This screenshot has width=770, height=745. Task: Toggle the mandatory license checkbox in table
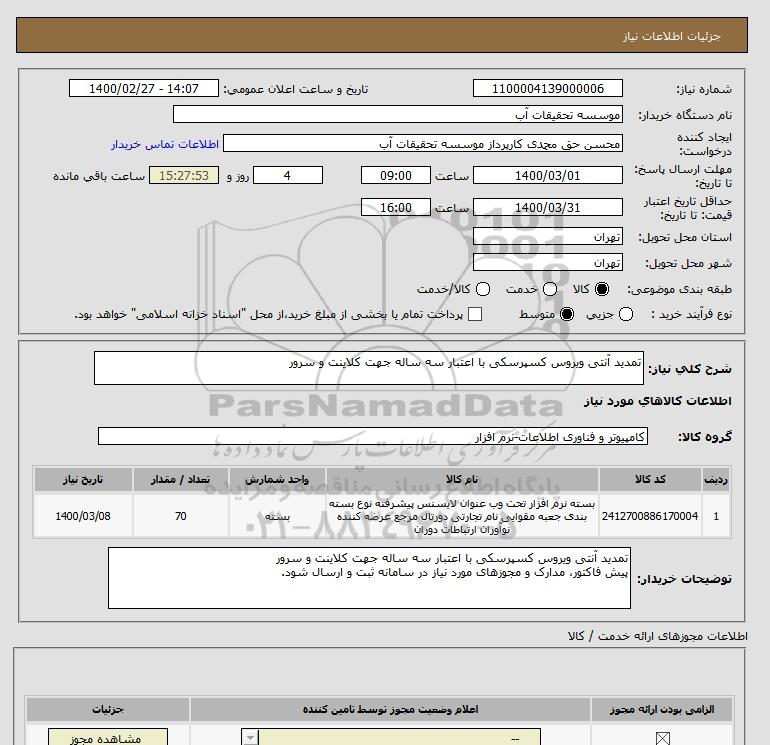coord(662,738)
